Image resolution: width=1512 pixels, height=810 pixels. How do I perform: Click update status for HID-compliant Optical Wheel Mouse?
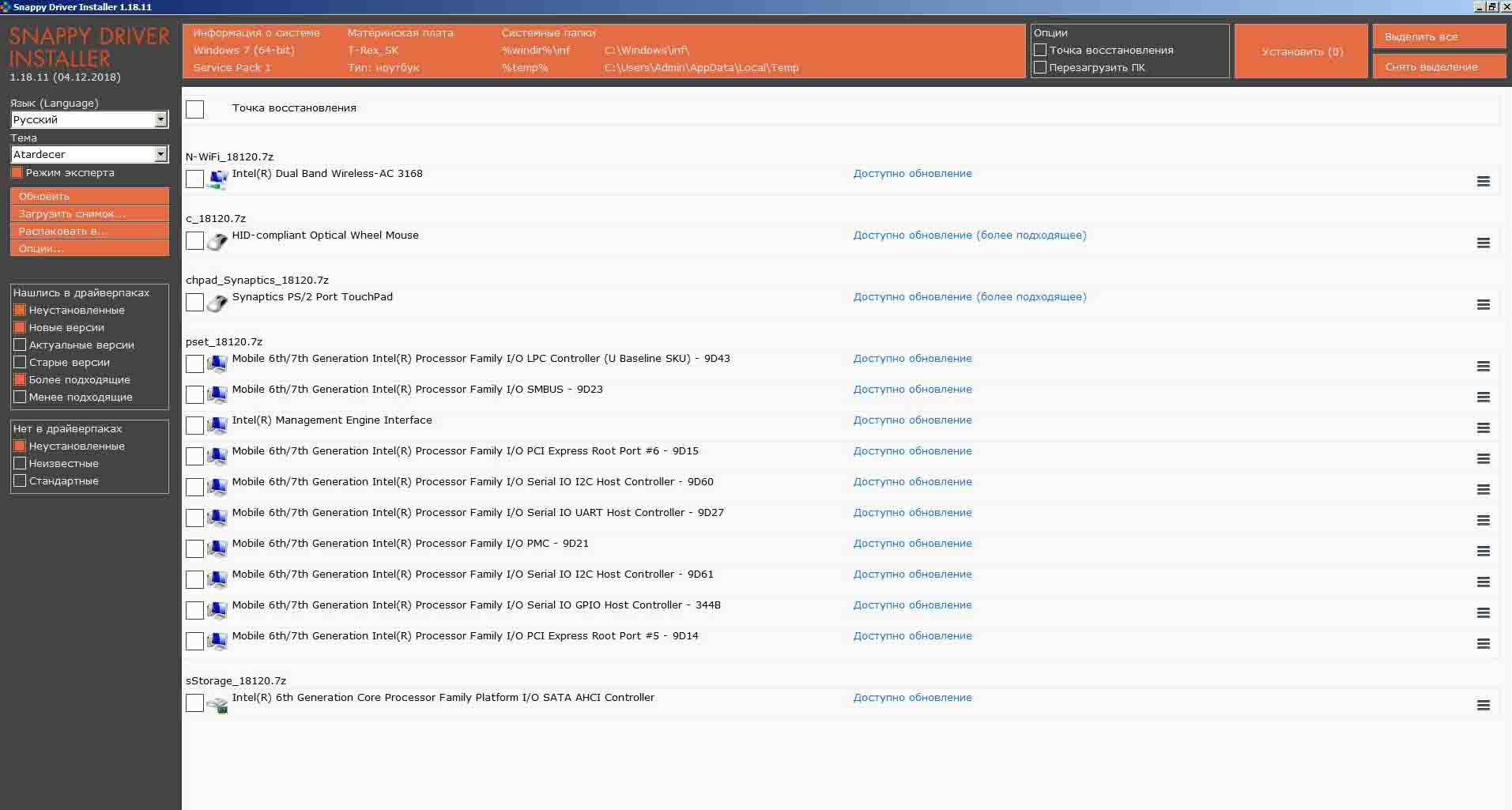[x=970, y=235]
